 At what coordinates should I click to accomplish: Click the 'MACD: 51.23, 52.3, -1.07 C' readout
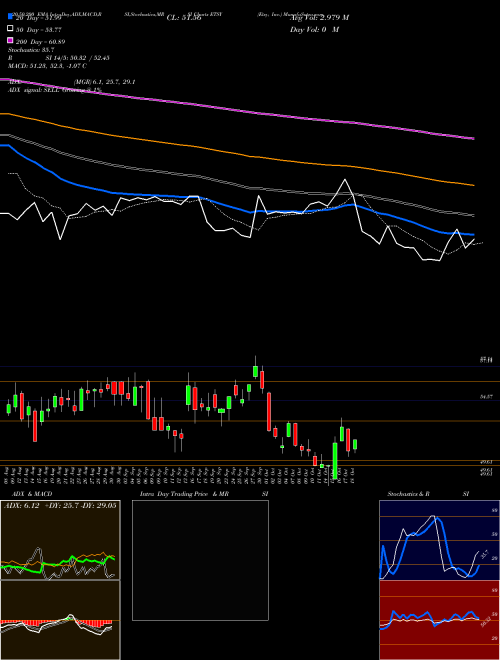point(48,66)
